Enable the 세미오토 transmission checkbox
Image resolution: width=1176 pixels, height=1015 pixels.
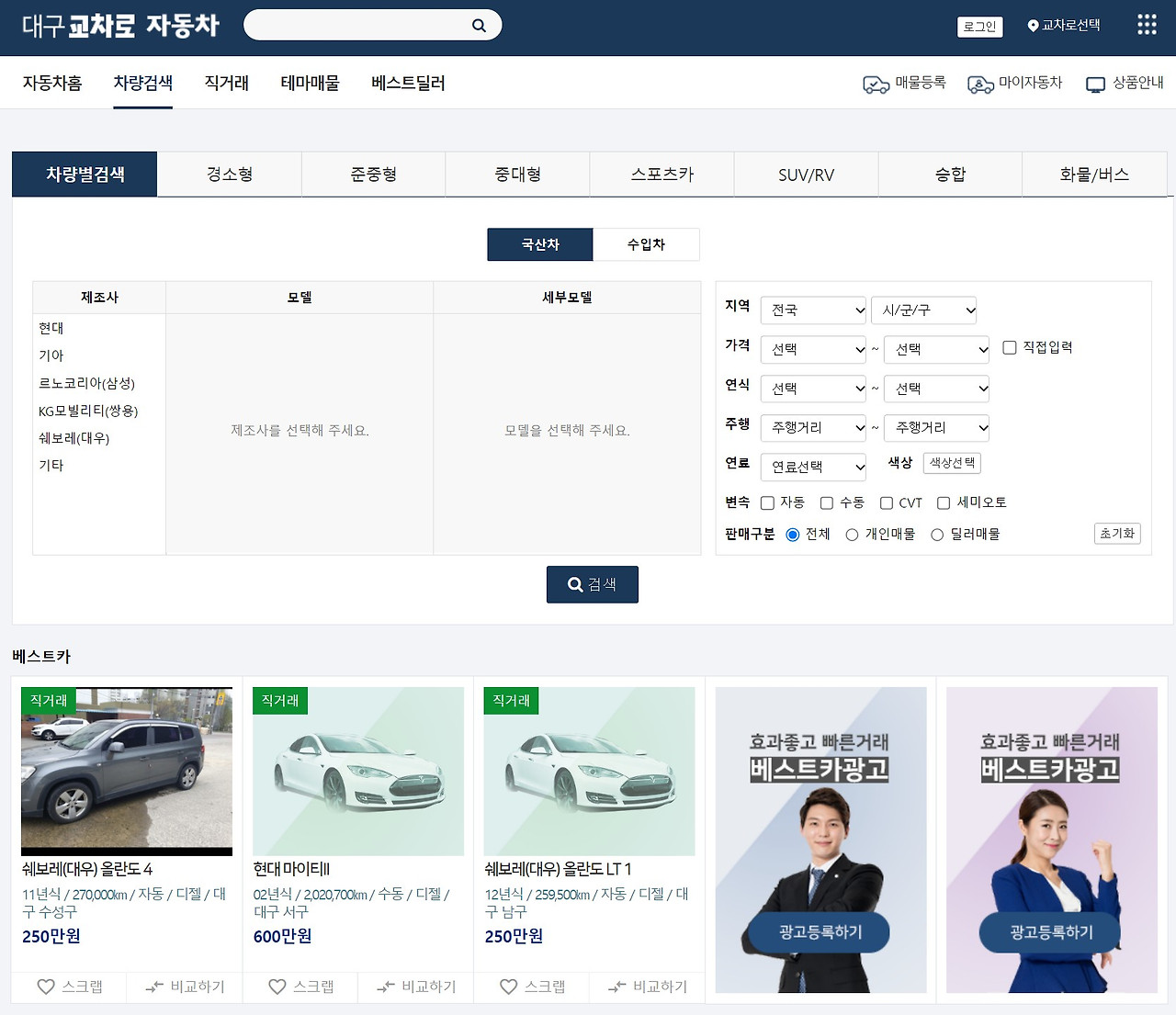tap(944, 502)
